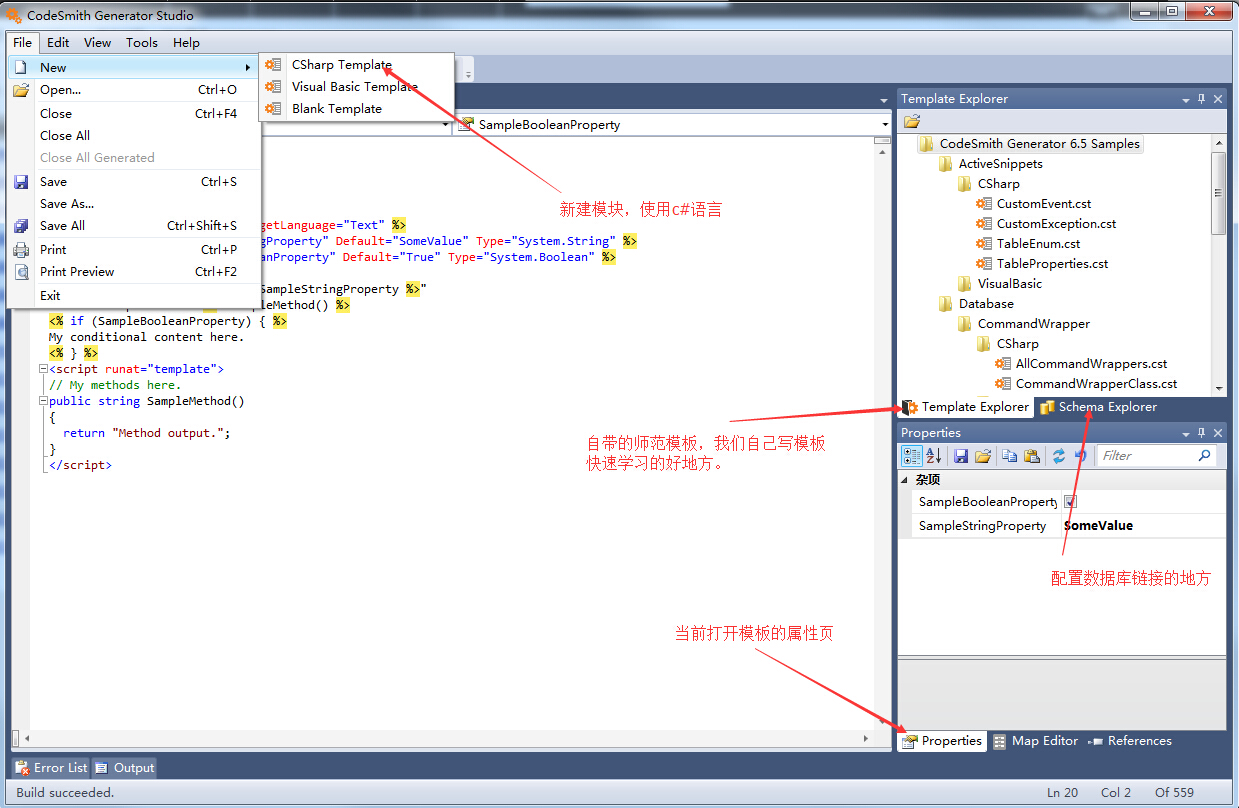Open CustomException.cst template

coord(1056,224)
